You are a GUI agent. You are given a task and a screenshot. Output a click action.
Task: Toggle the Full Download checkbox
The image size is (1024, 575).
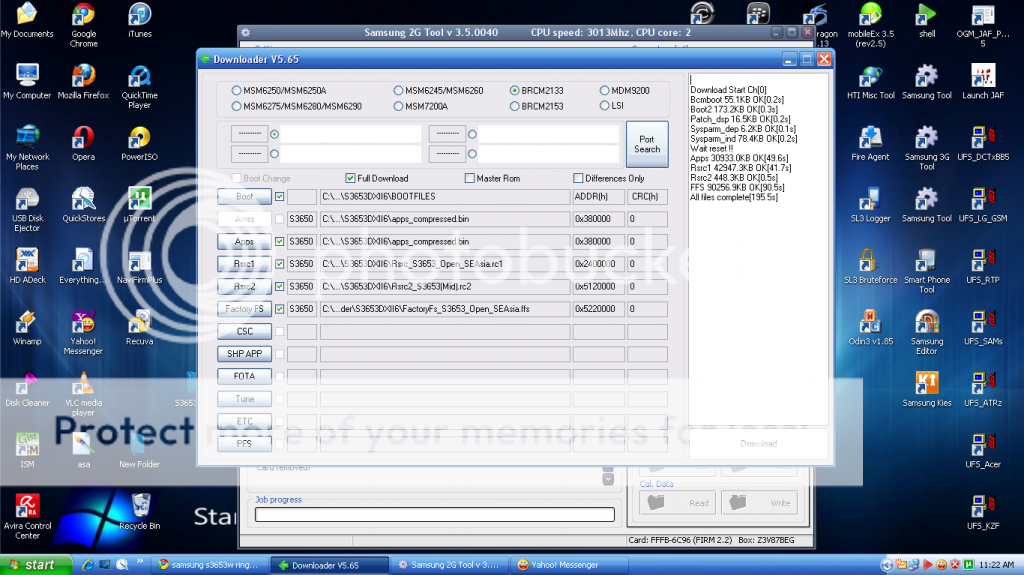351,178
